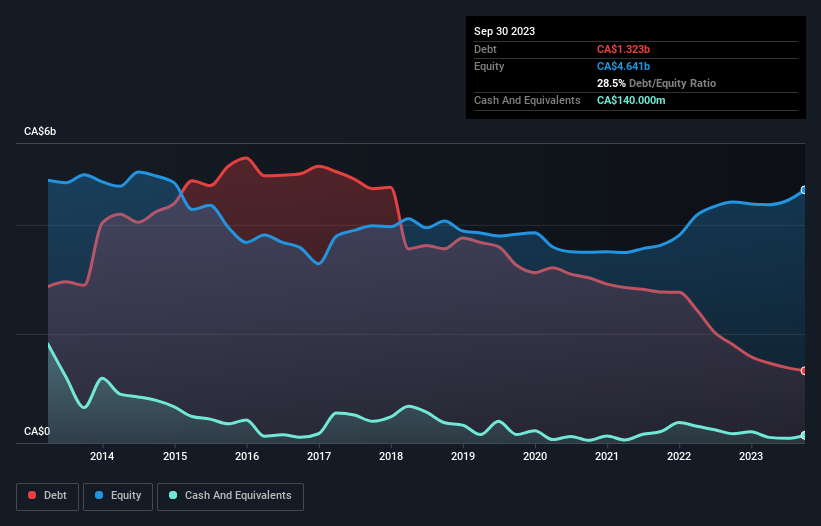The width and height of the screenshot is (821, 526).
Task: Toggle the Debt legend button
Action: (48, 496)
